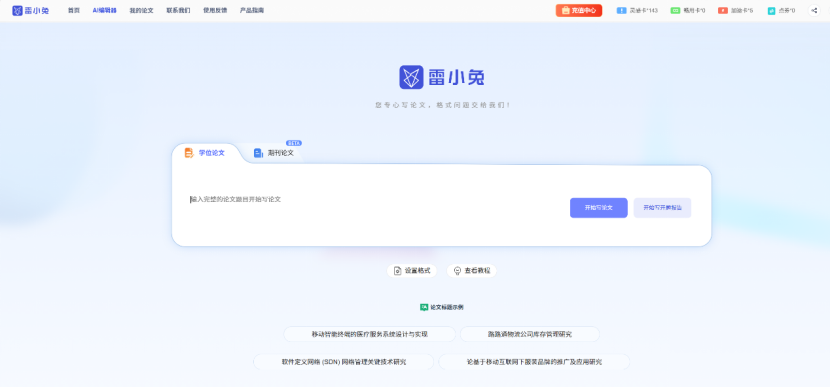Open 联系我们 in the navigation
Screen dimensions: 831x388
(x=178, y=11)
